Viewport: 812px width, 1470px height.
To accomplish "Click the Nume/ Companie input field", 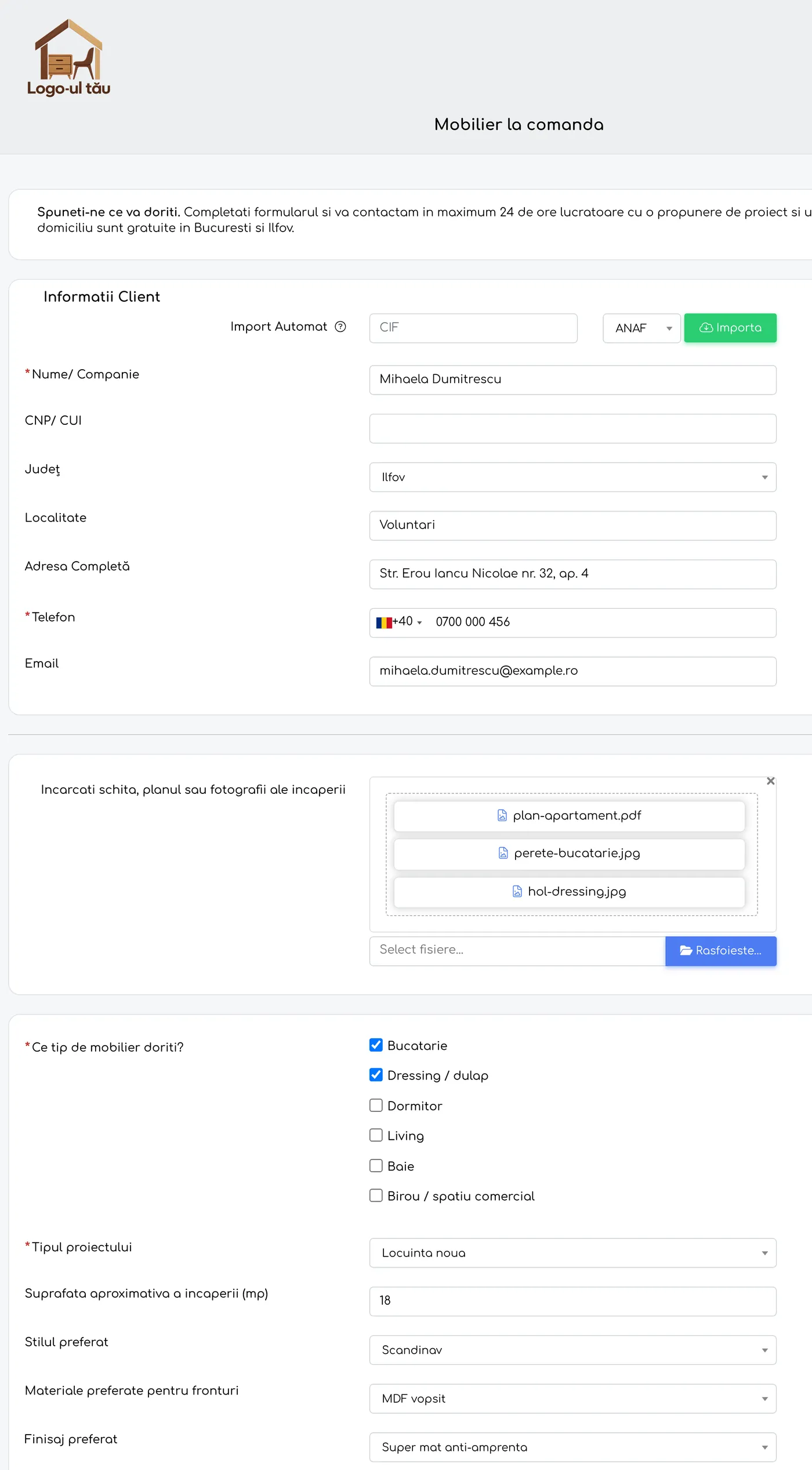I will point(572,380).
